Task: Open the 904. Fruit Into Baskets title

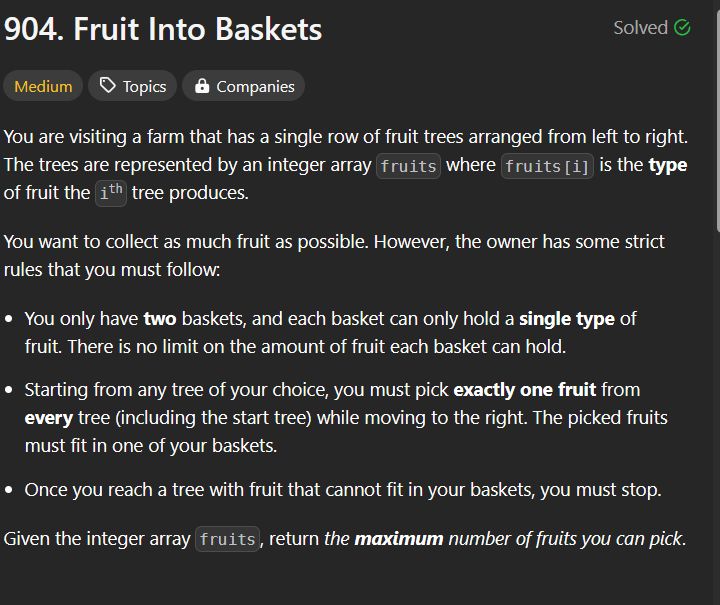Action: tap(163, 29)
